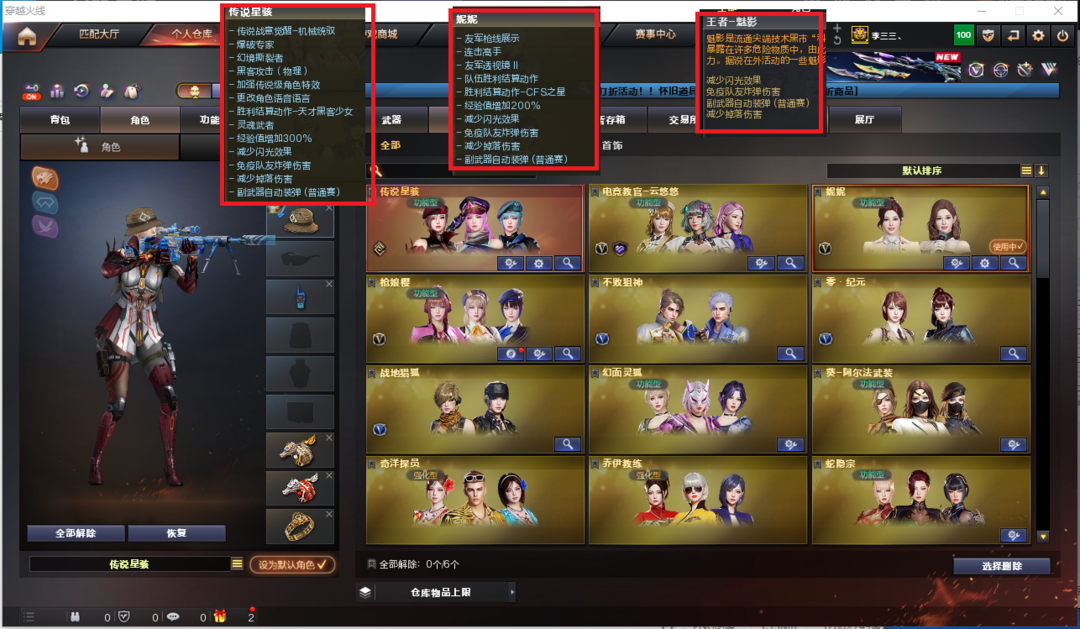This screenshot has height=629, width=1080.
Task: Remove the hat from equipment slot
Action: pos(329,207)
